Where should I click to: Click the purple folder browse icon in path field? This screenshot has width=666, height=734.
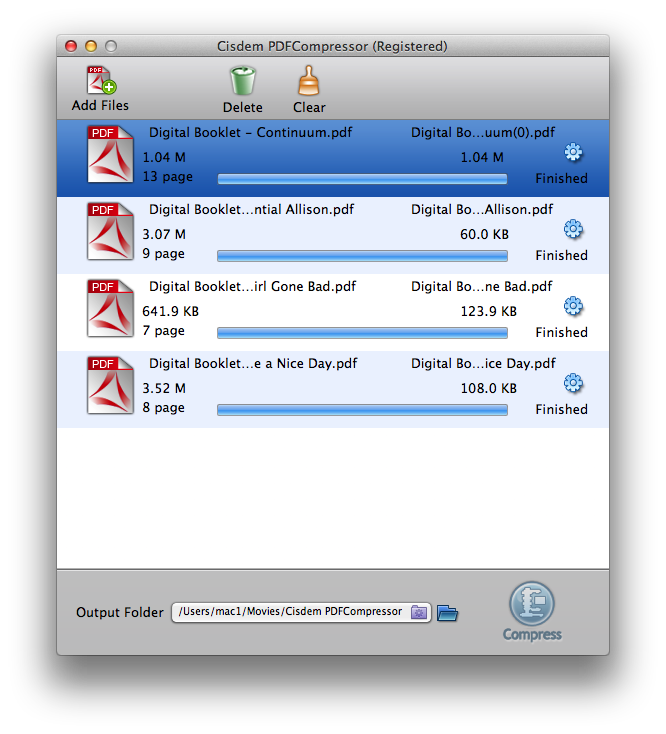coord(419,612)
